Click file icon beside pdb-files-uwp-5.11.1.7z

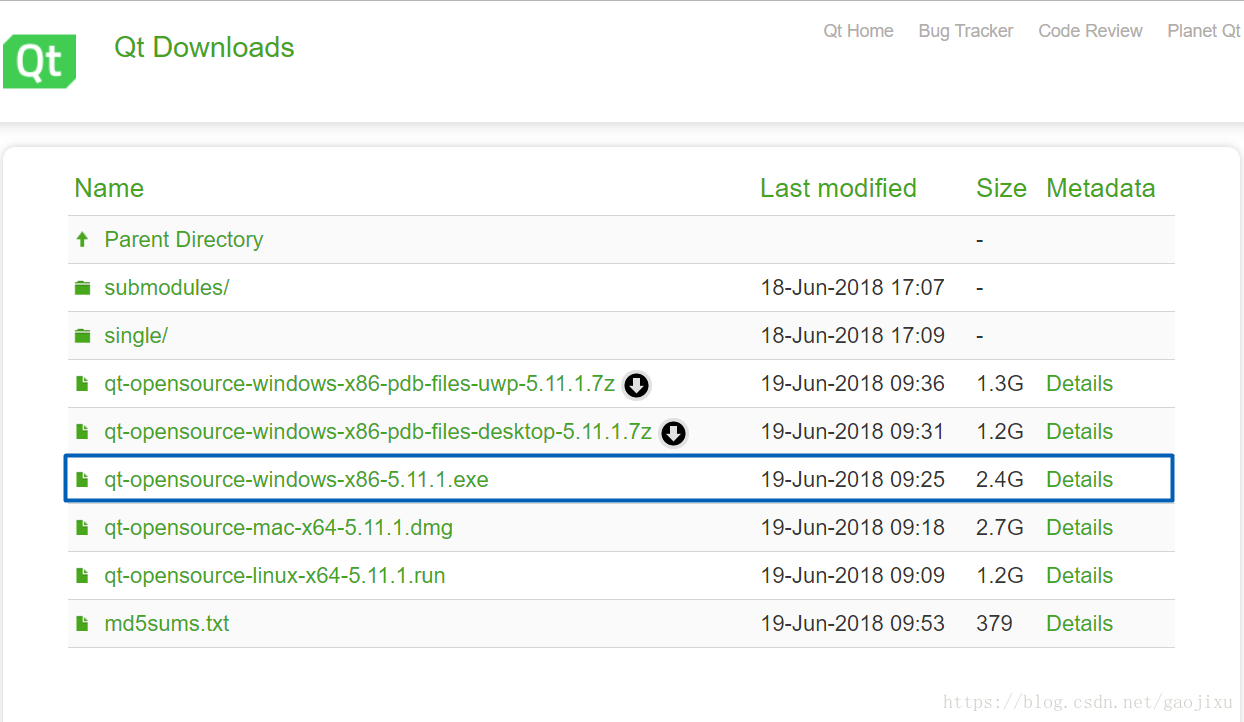coord(82,384)
